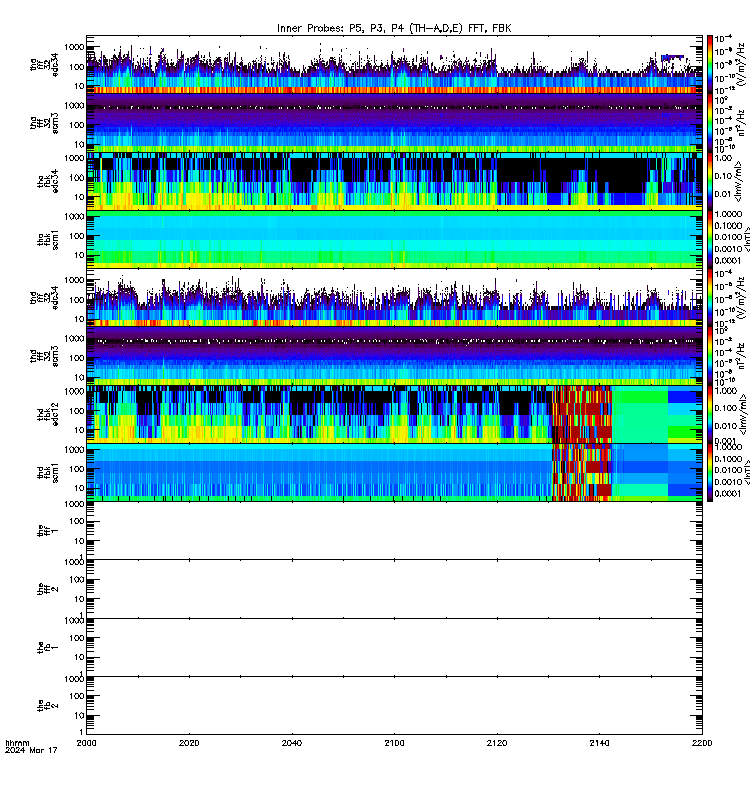750x800 pixels.
Task: Click the 2200 time axis label
Action: (702, 743)
